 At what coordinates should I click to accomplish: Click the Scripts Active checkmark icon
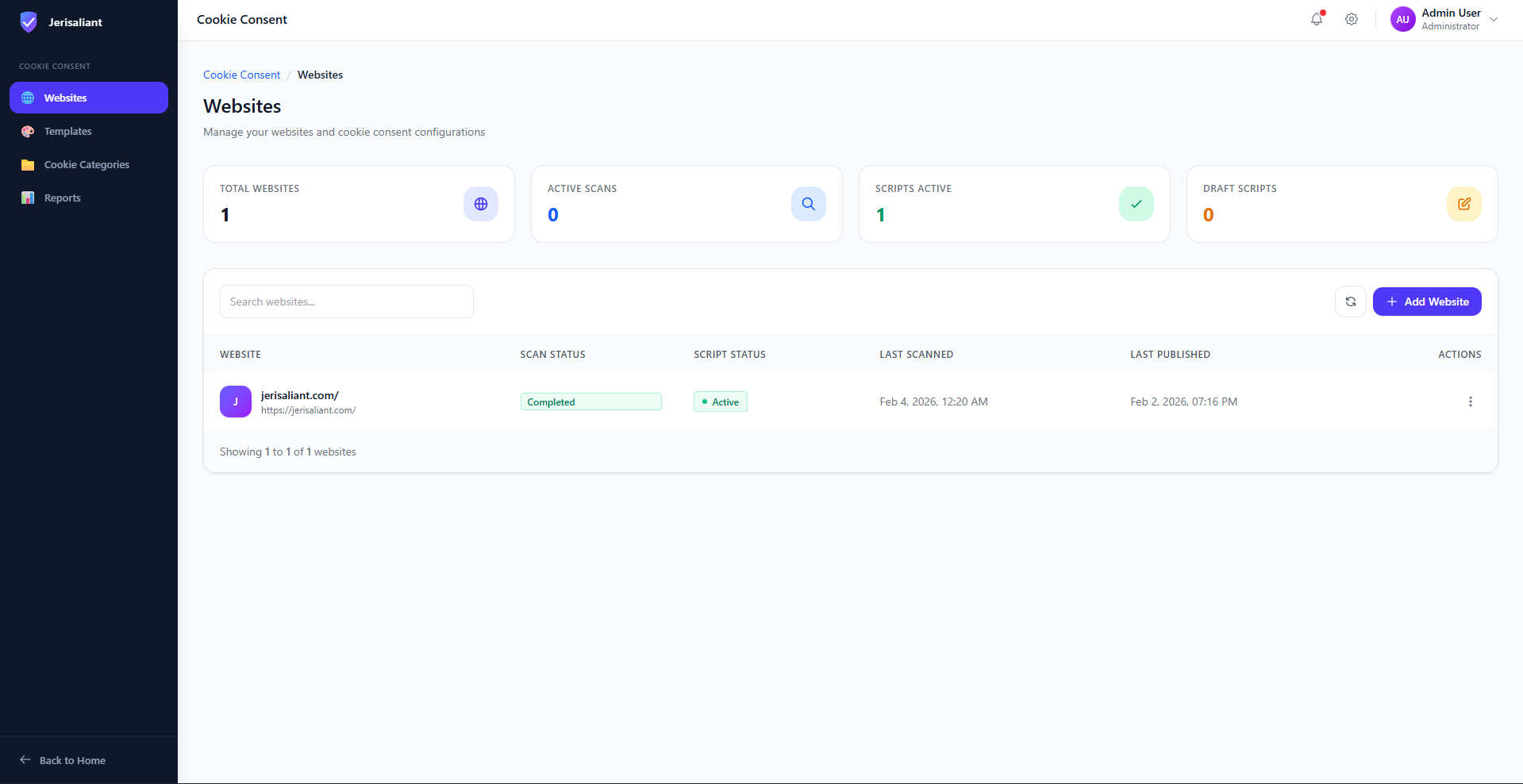click(x=1136, y=204)
